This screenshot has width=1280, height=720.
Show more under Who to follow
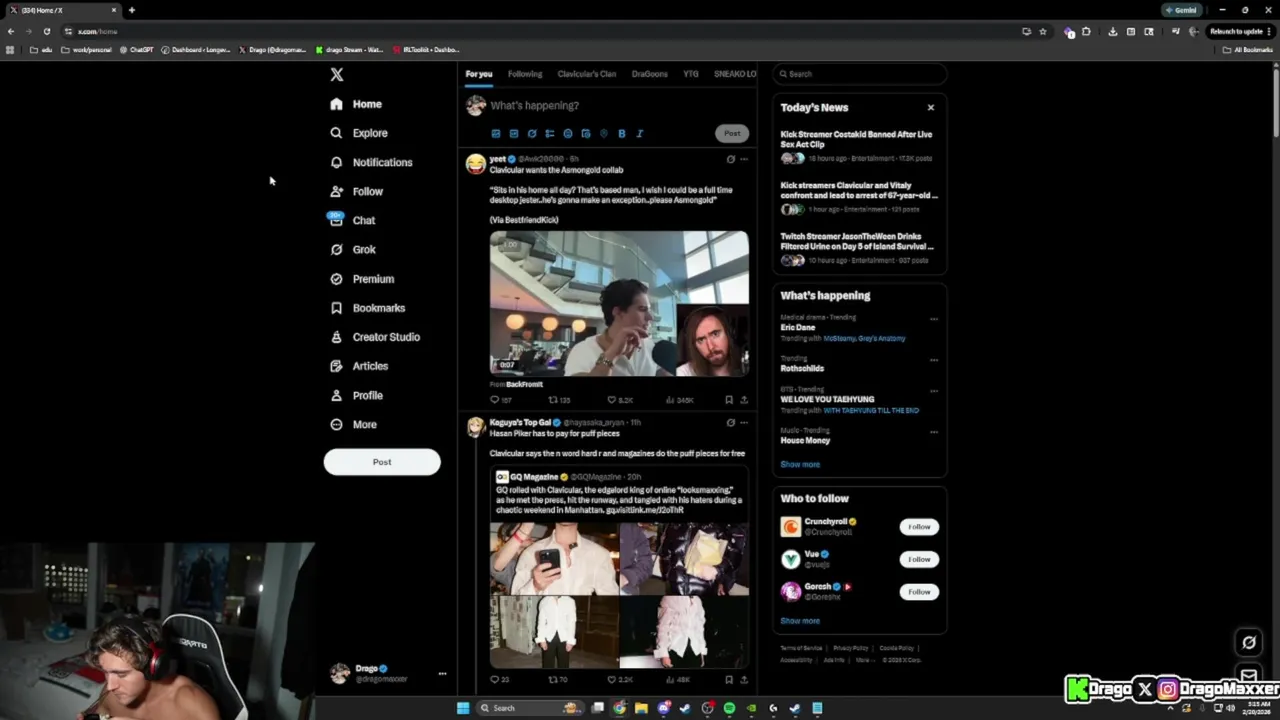[x=800, y=621]
